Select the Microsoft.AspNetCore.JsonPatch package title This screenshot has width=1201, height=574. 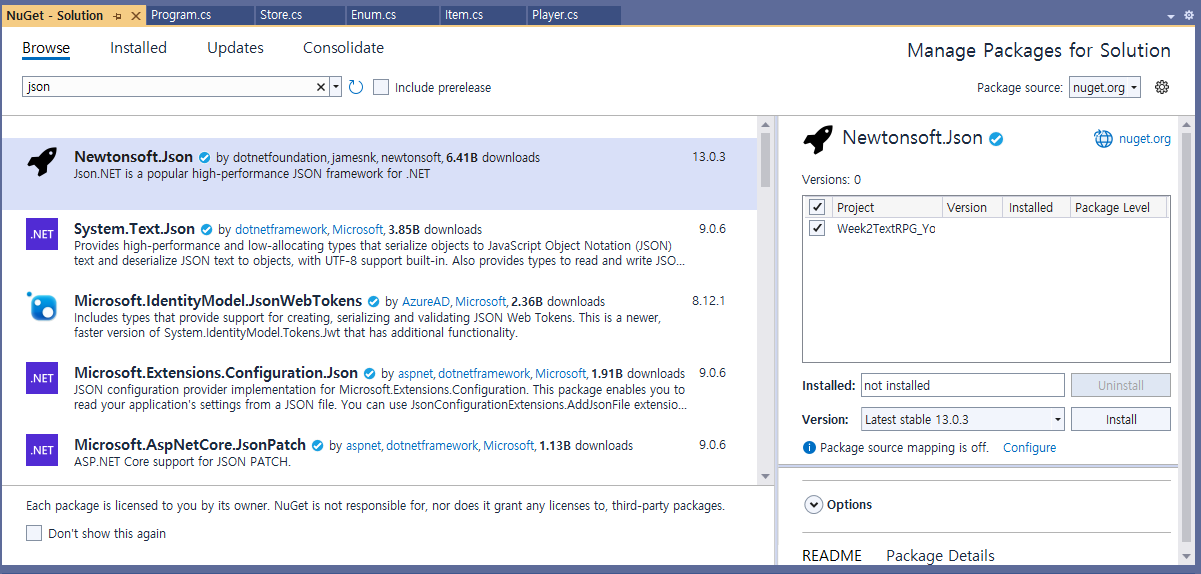pos(190,445)
